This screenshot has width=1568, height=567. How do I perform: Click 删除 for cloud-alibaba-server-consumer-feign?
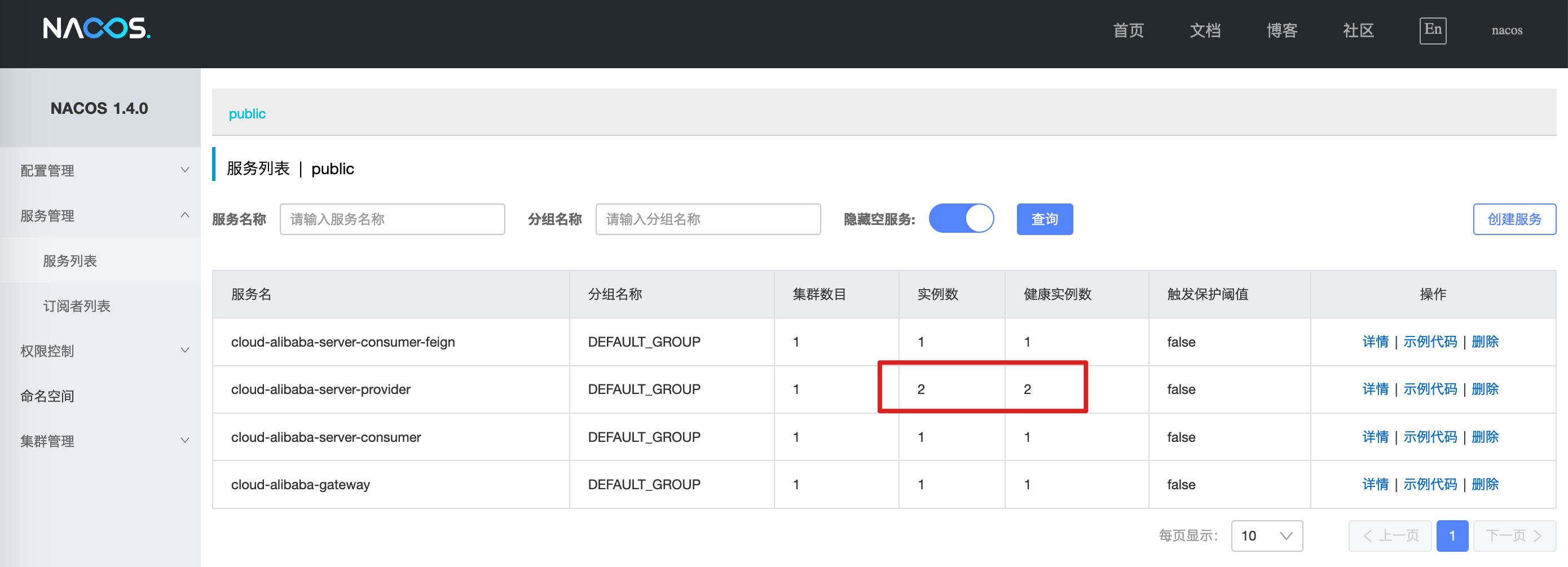1485,342
